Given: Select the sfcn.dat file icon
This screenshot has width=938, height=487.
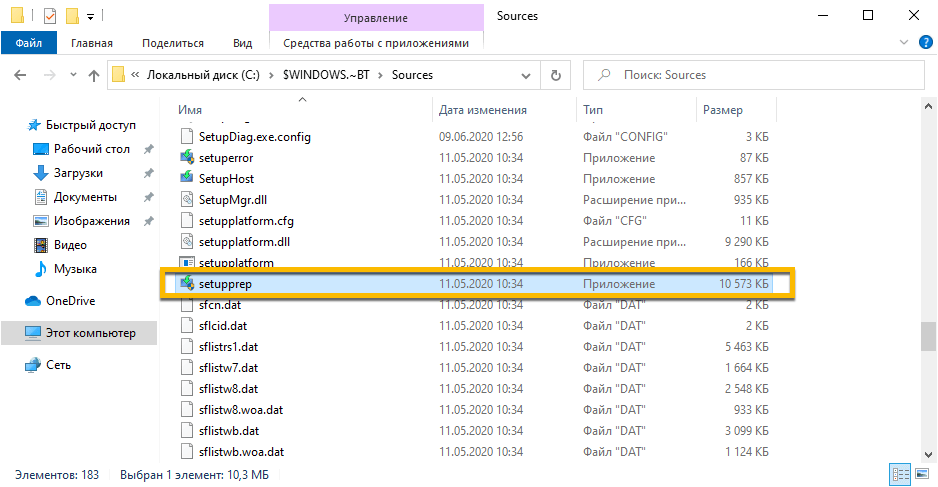Looking at the screenshot, I should tap(187, 305).
